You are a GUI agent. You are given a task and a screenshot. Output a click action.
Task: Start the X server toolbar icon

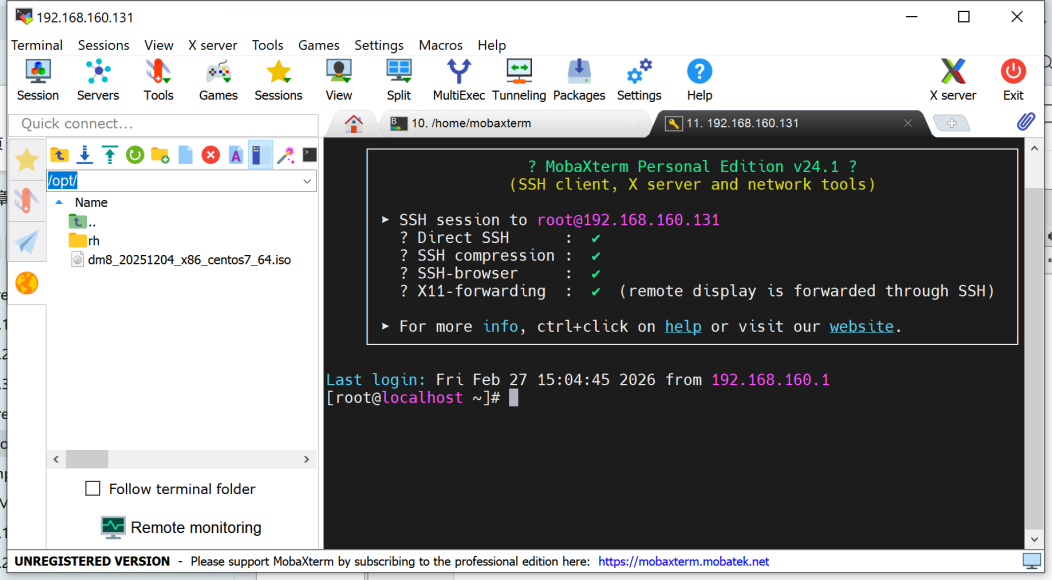click(953, 81)
